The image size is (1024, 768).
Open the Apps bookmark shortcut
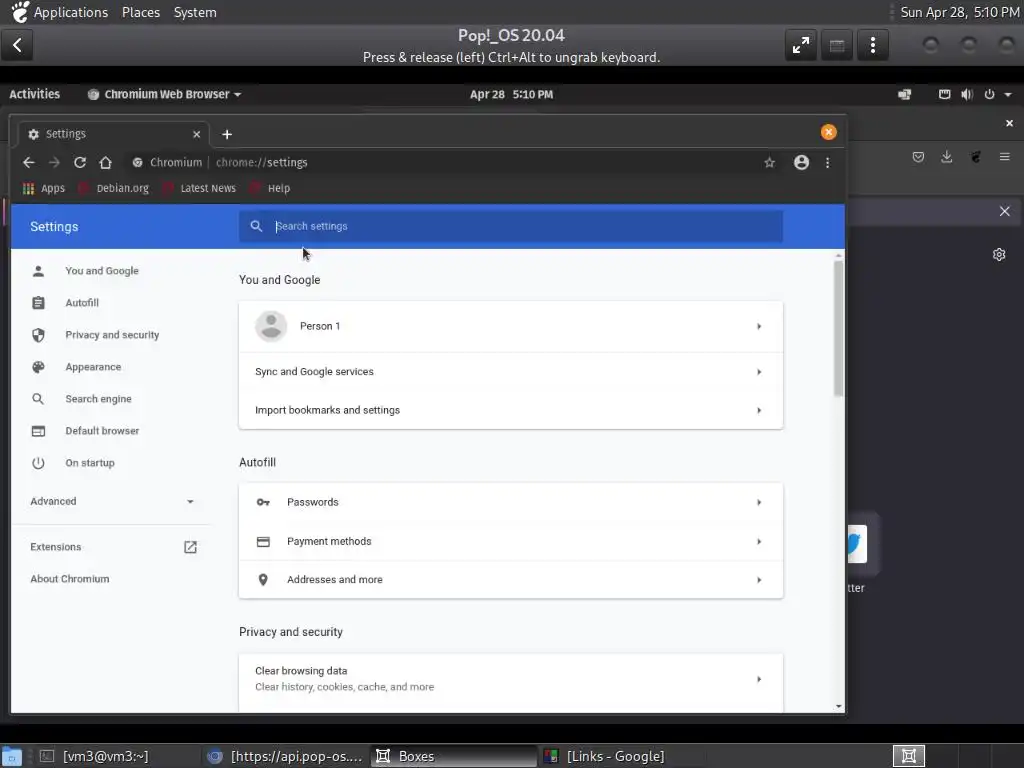pos(44,189)
